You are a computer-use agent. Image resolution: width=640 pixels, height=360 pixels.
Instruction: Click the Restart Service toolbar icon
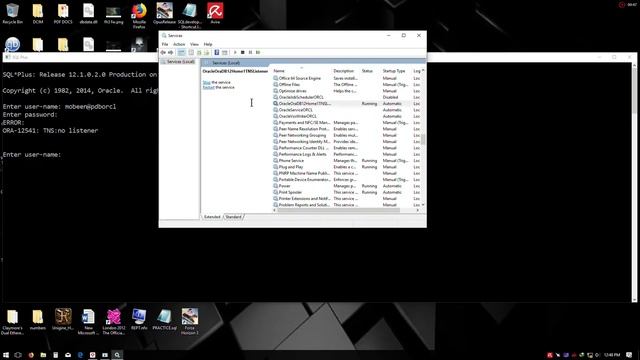[258, 52]
